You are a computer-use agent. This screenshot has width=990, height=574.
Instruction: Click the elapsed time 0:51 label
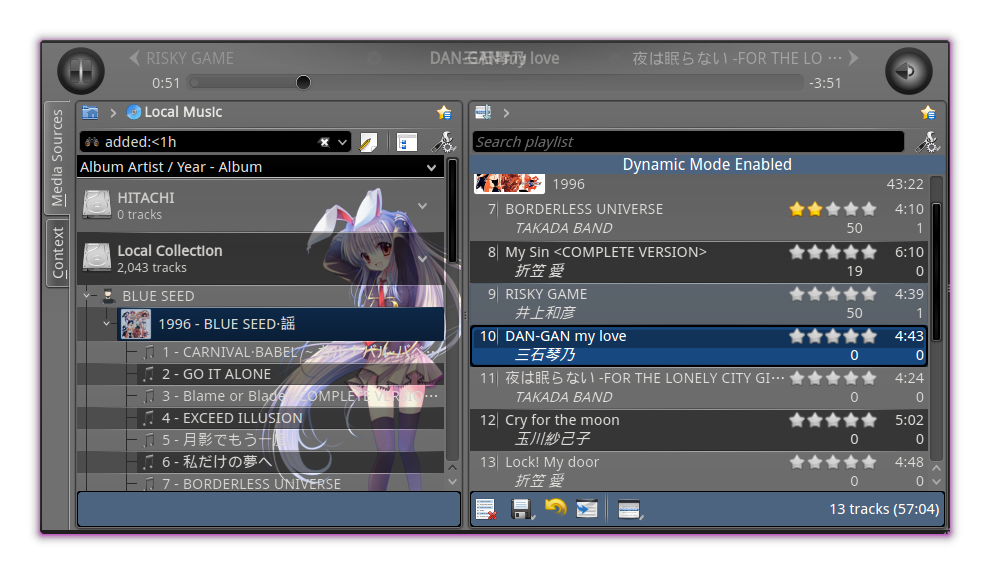pyautogui.click(x=165, y=83)
